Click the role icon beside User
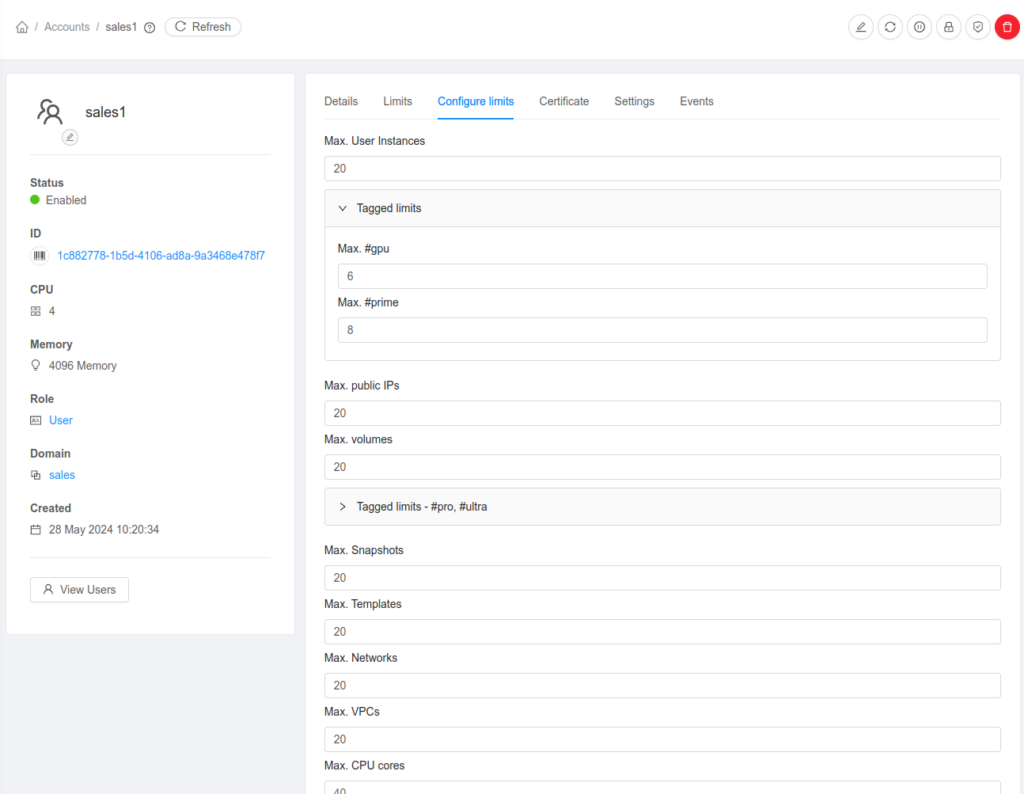The width and height of the screenshot is (1024, 794). coord(35,421)
